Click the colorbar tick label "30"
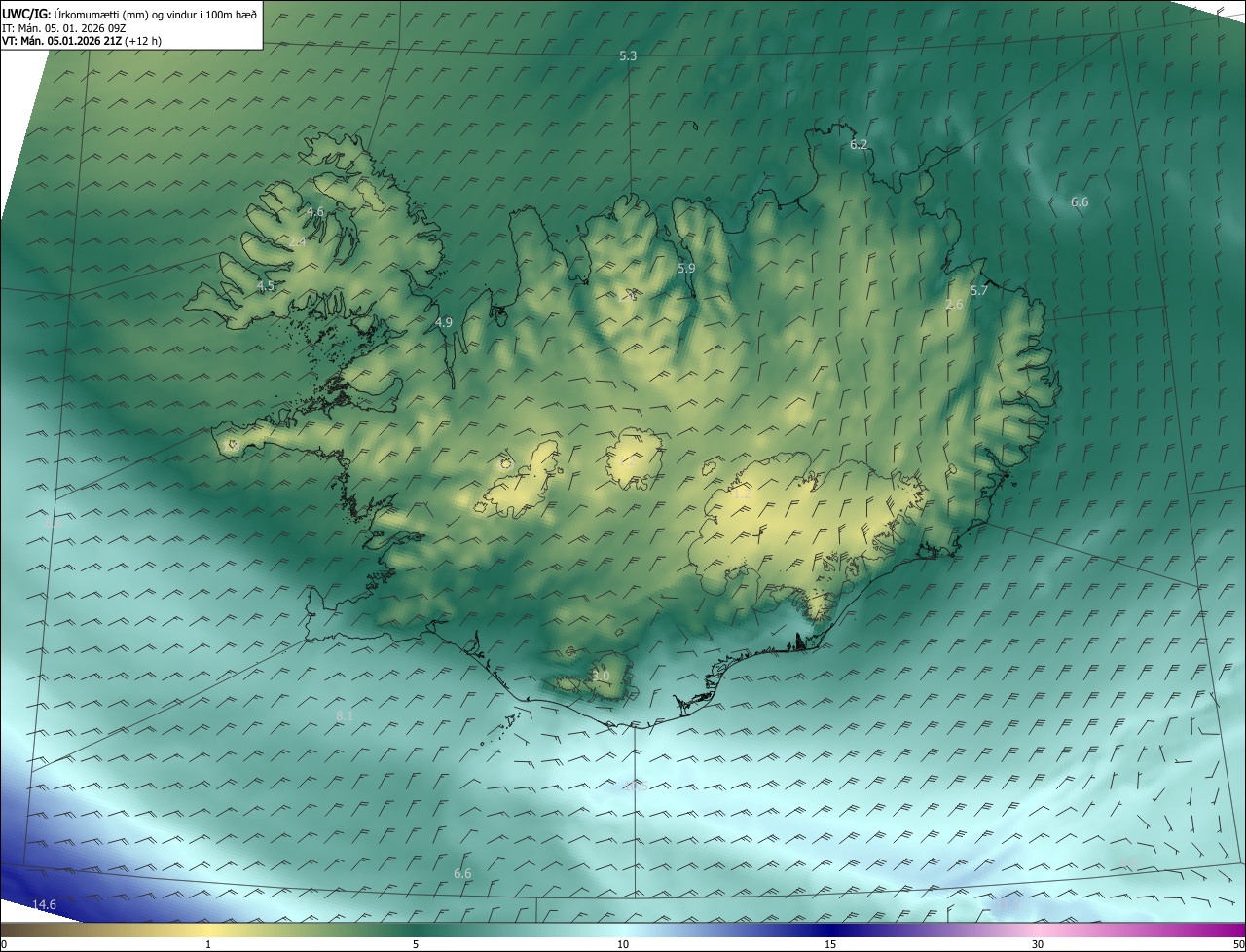Screen dimensions: 1246x952 (1038, 944)
